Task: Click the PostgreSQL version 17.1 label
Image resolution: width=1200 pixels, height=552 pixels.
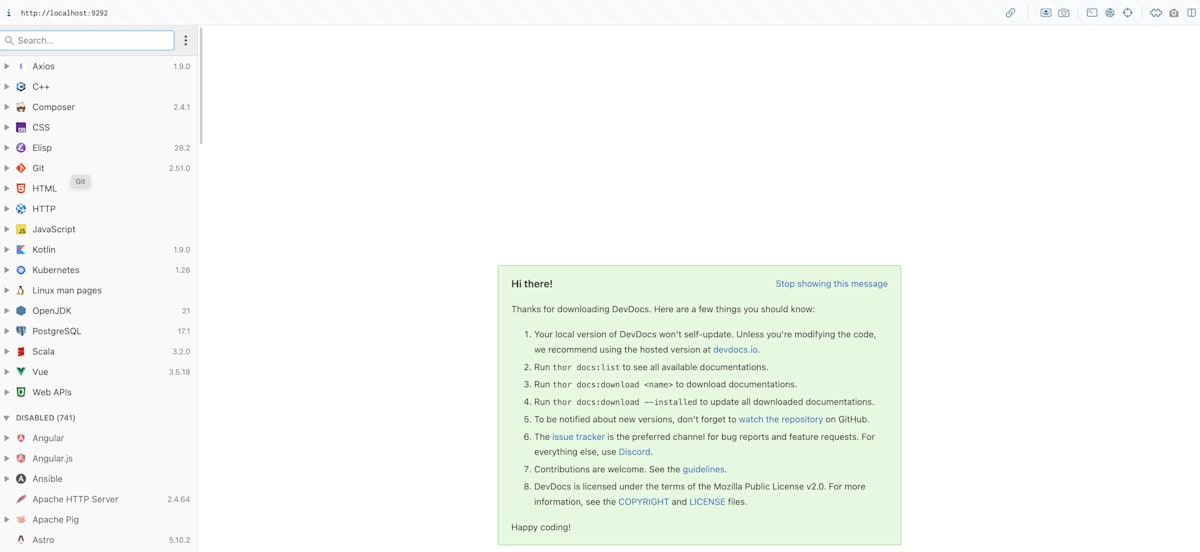Action: coord(184,331)
